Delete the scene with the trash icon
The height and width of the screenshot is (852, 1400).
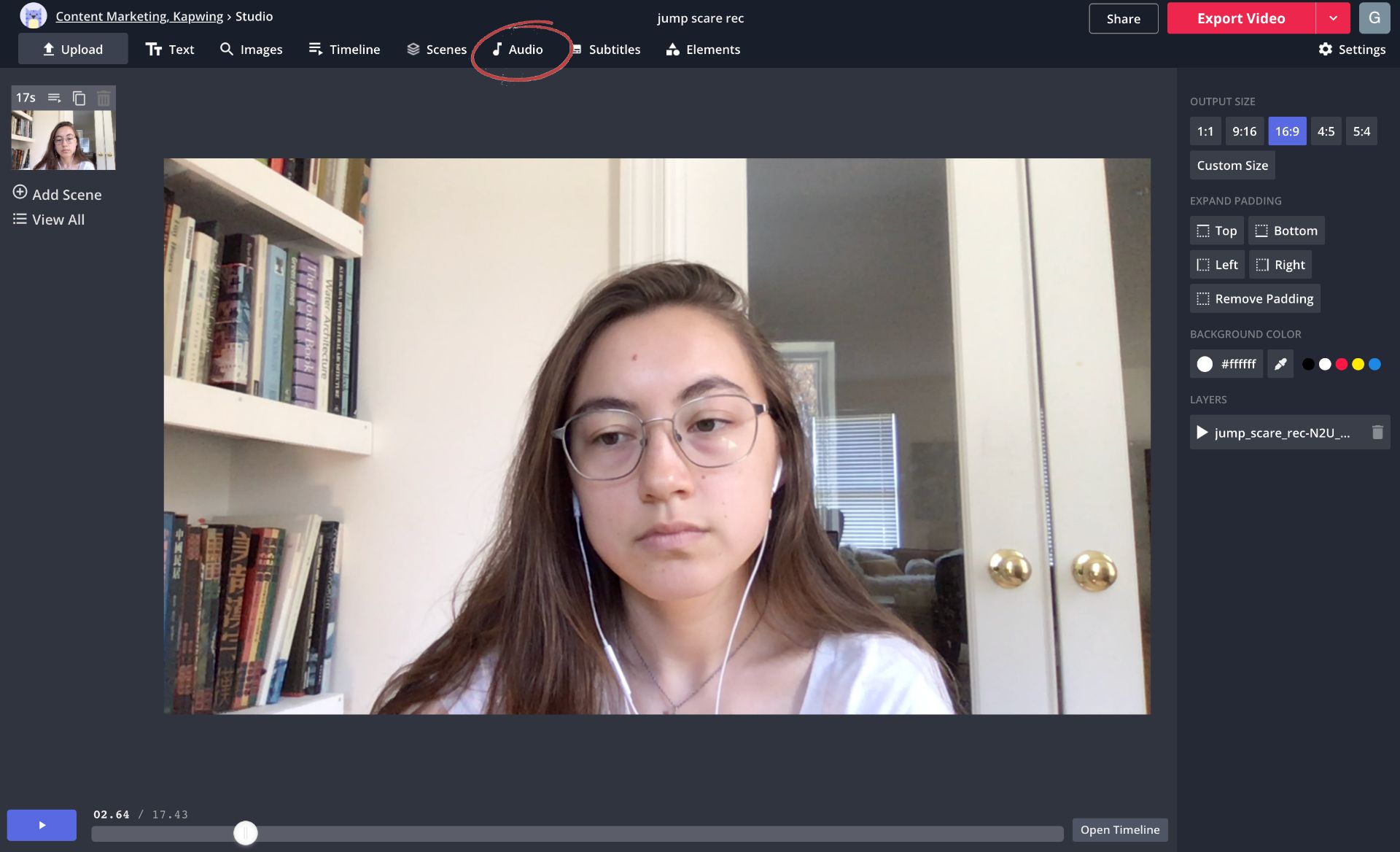(x=104, y=98)
